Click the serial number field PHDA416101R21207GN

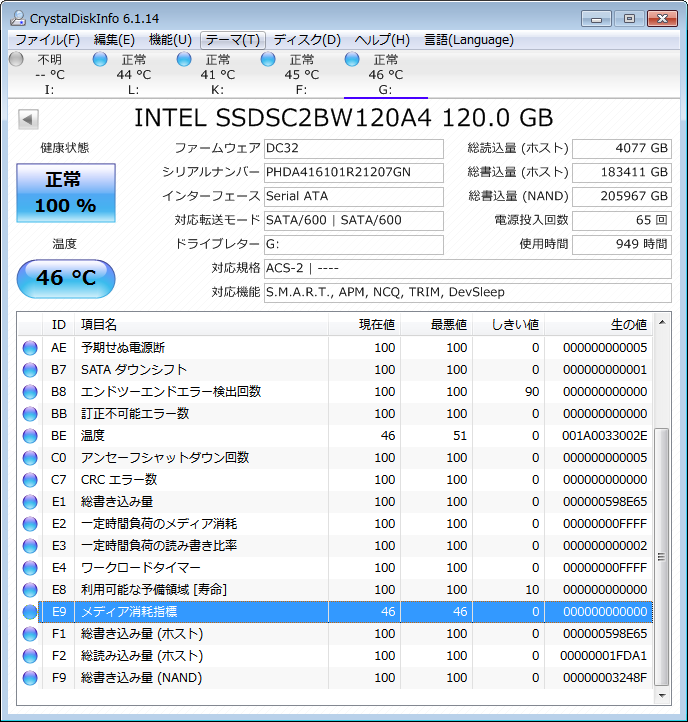click(x=354, y=173)
